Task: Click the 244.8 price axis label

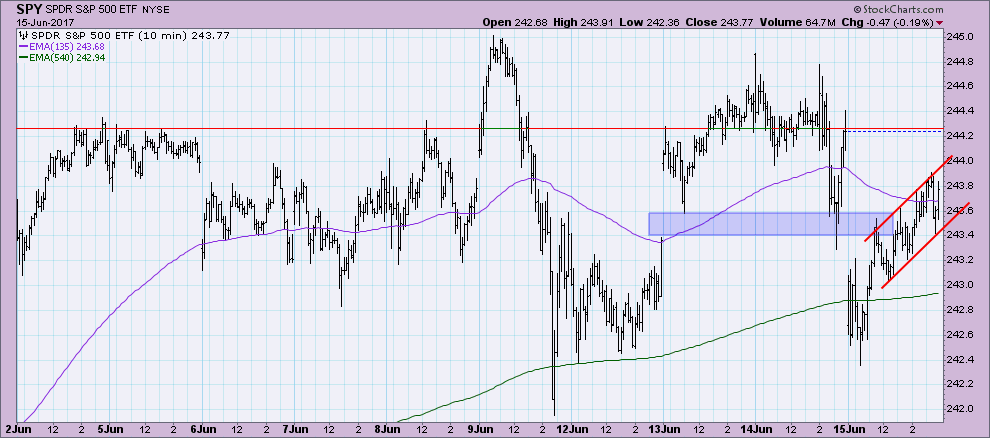Action: point(958,62)
